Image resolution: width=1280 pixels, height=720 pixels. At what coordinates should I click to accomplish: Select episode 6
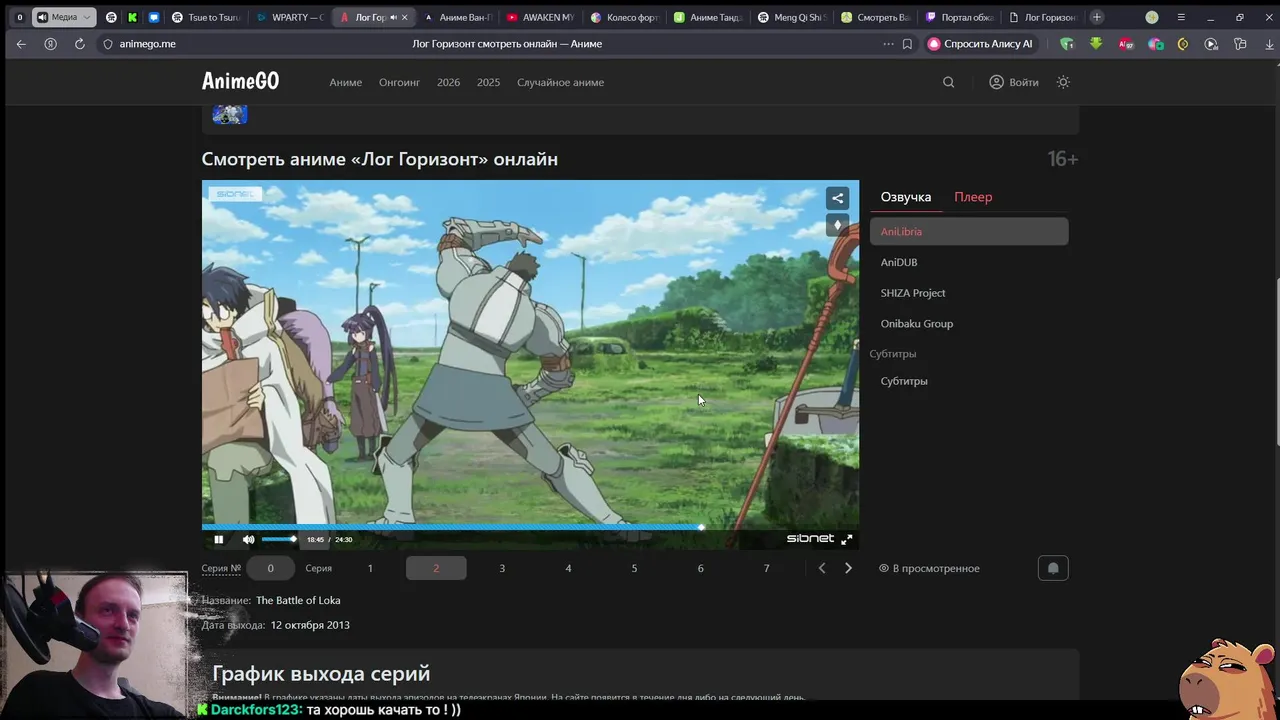click(700, 568)
